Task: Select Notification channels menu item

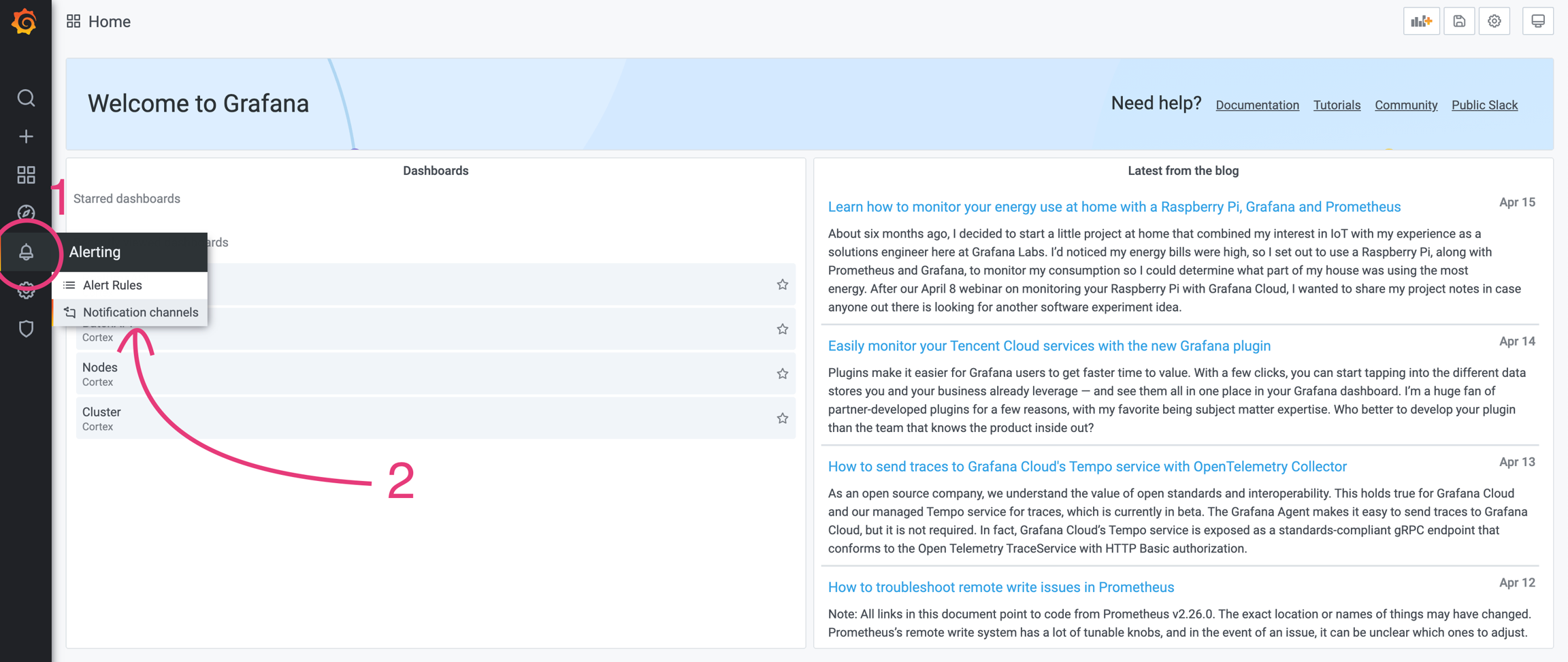Action: pyautogui.click(x=140, y=312)
